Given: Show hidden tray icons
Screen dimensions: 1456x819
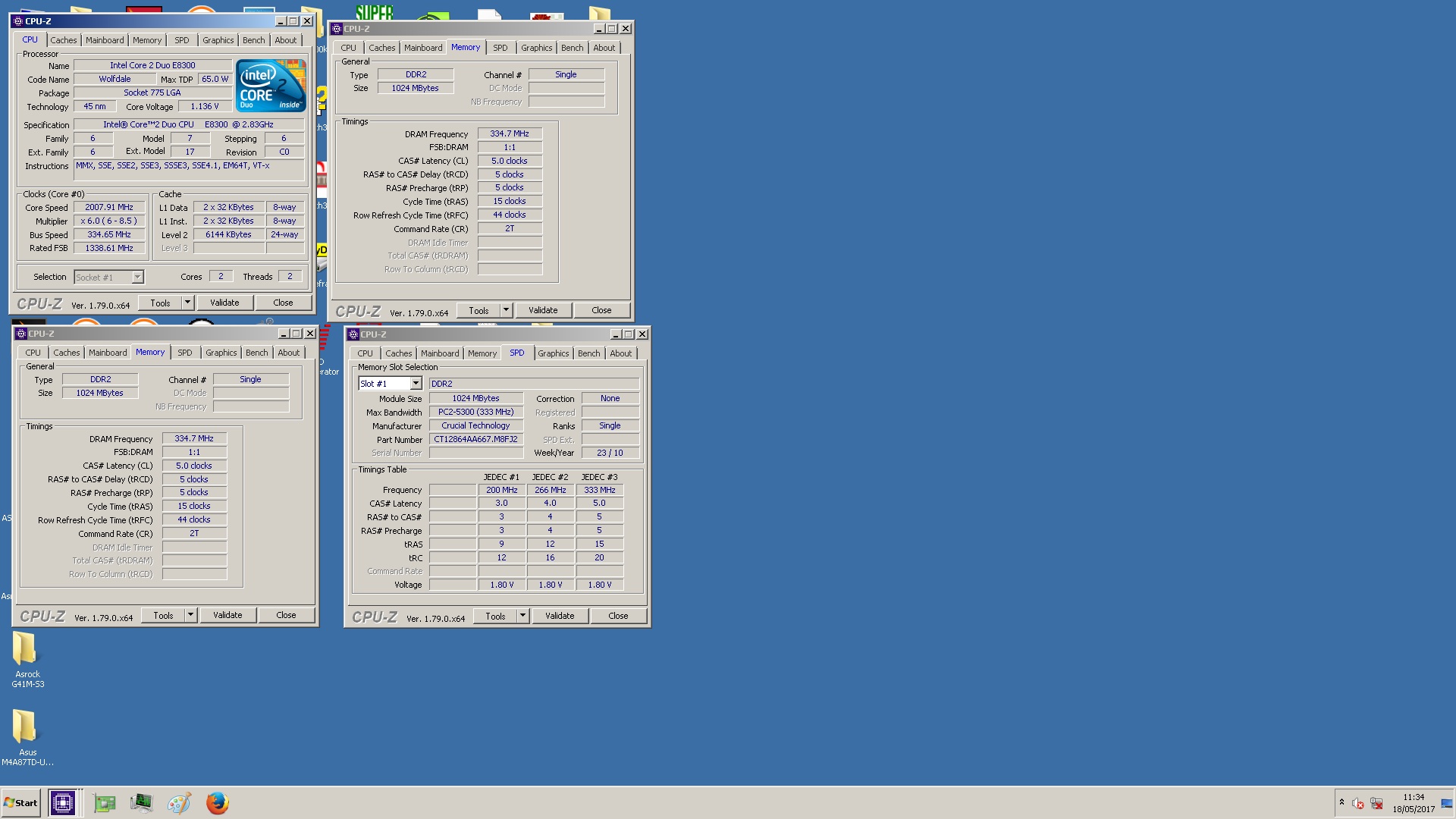Looking at the screenshot, I should [x=1341, y=803].
